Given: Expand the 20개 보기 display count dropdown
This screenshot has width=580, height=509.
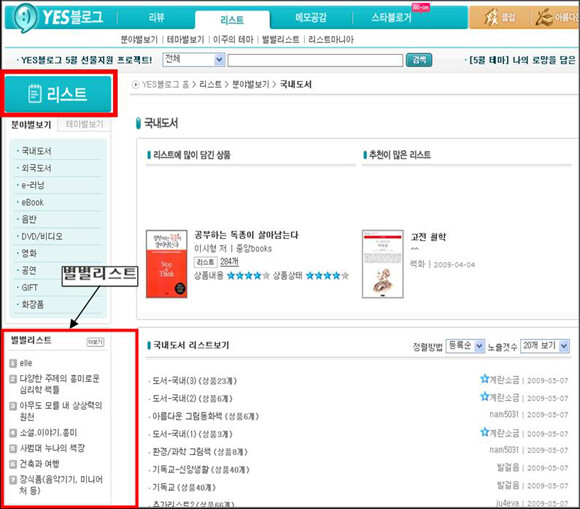Looking at the screenshot, I should (x=544, y=346).
